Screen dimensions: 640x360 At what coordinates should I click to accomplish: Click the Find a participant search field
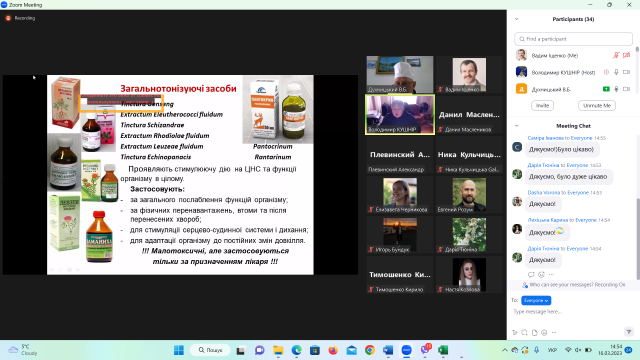[x=573, y=39]
